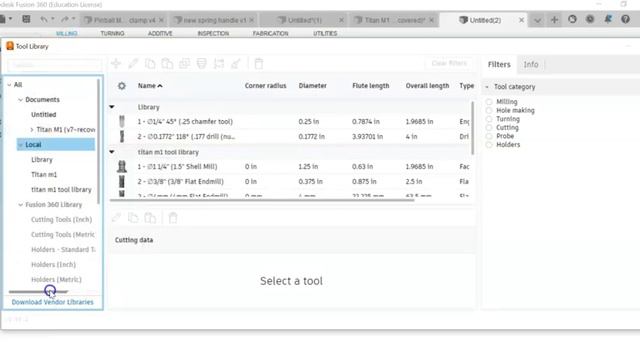Click the cutting data copy icon
Screen dimensions: 640x360
tap(133, 218)
